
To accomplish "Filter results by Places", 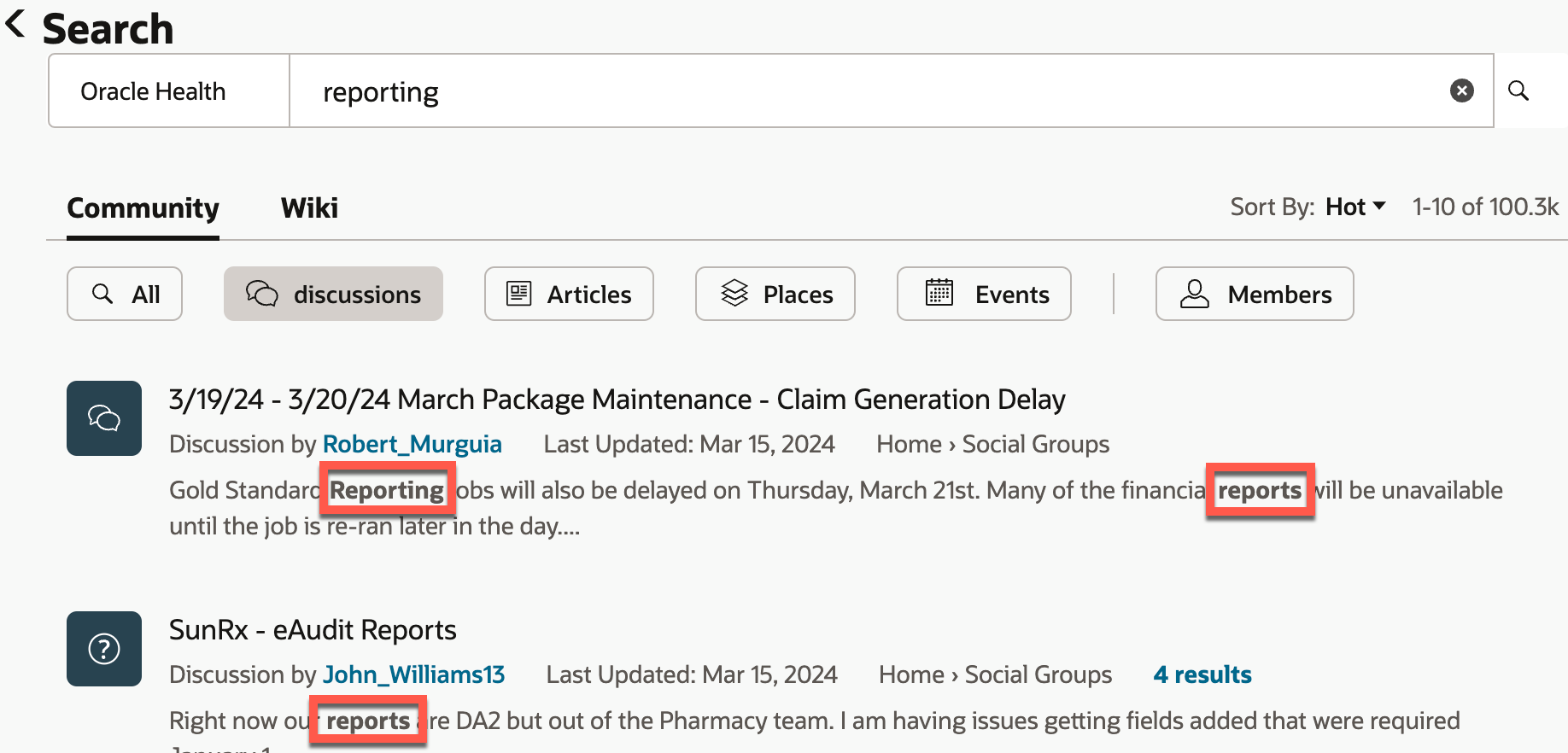I will 775,294.
